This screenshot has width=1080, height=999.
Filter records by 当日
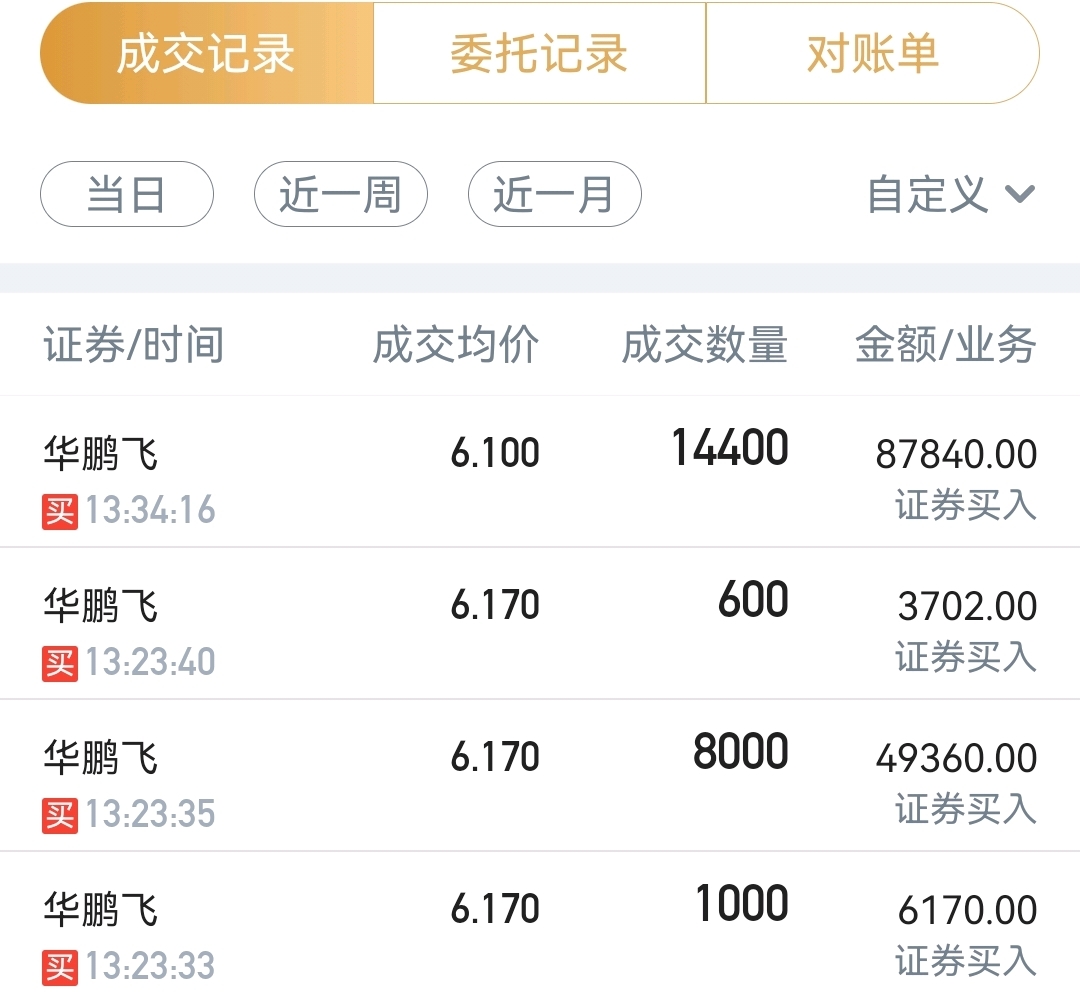coord(127,194)
